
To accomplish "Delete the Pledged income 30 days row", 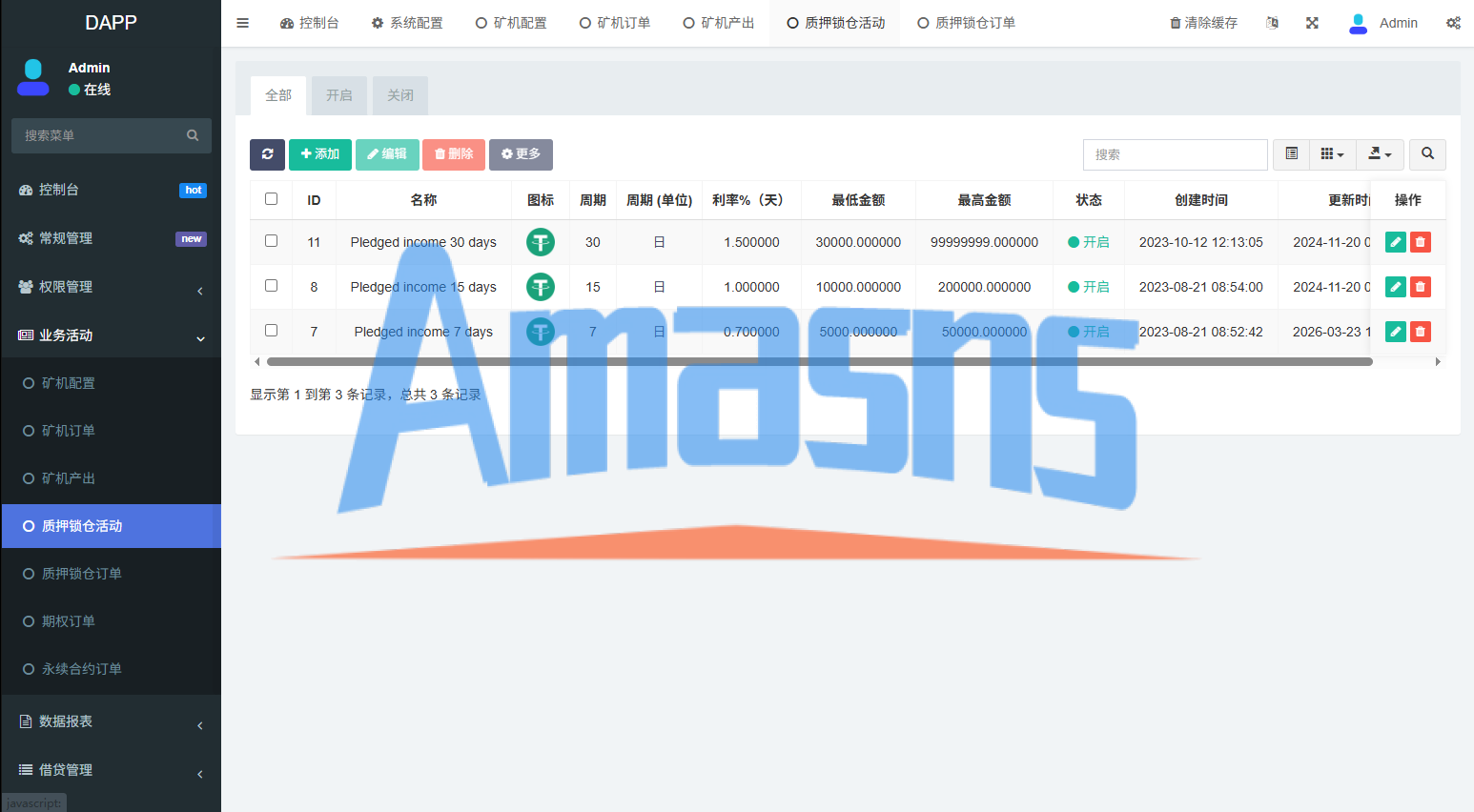I will click(1421, 242).
